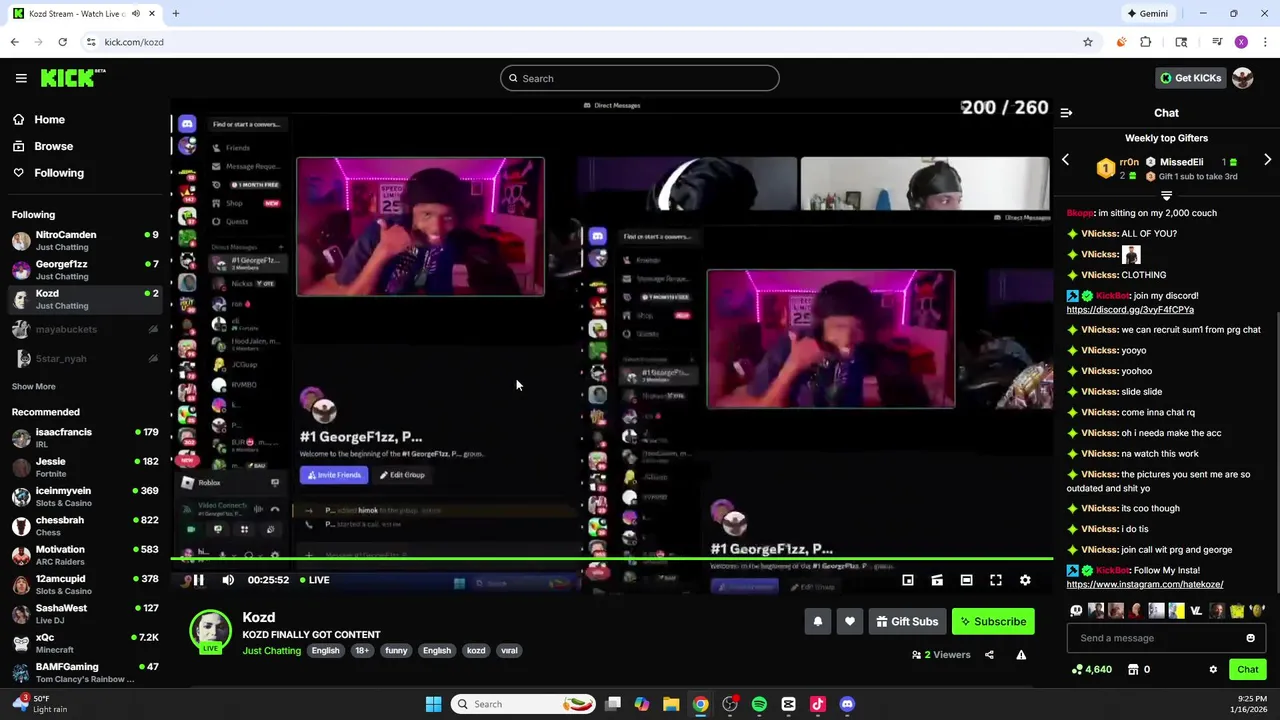Open chat settings gear

click(x=1213, y=670)
